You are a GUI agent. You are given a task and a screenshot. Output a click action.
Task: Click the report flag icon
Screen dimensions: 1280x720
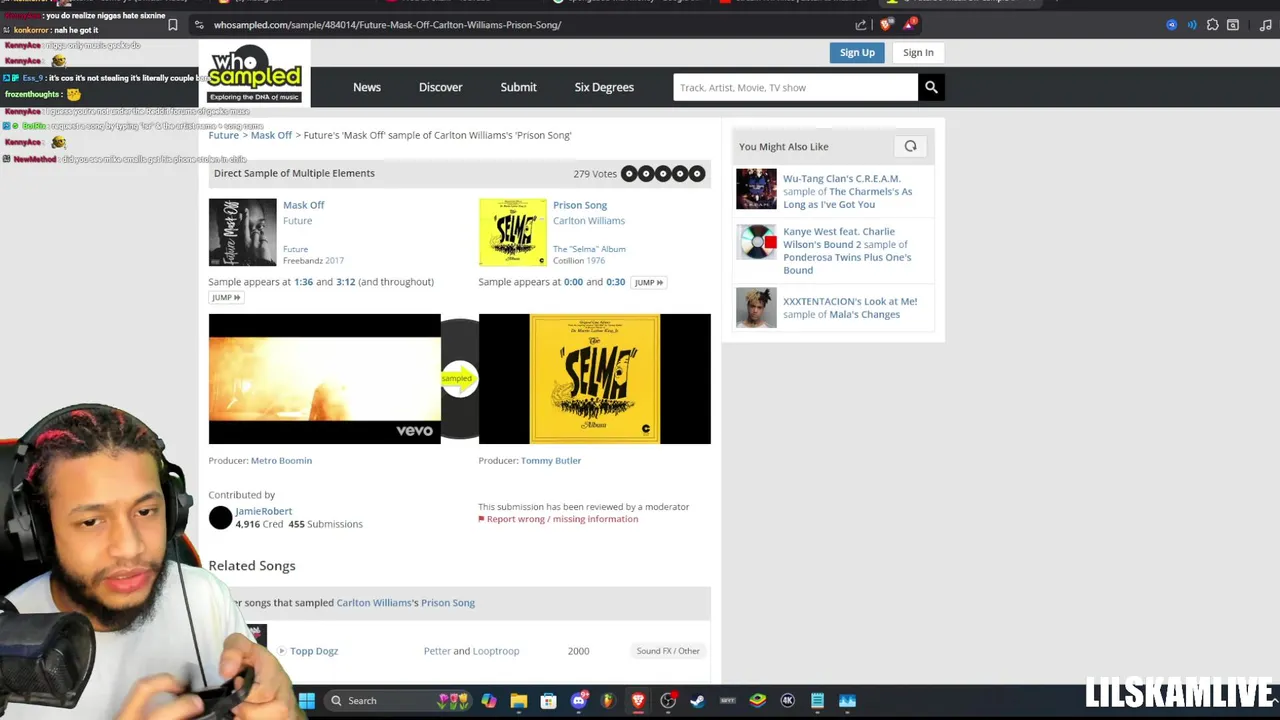click(481, 519)
